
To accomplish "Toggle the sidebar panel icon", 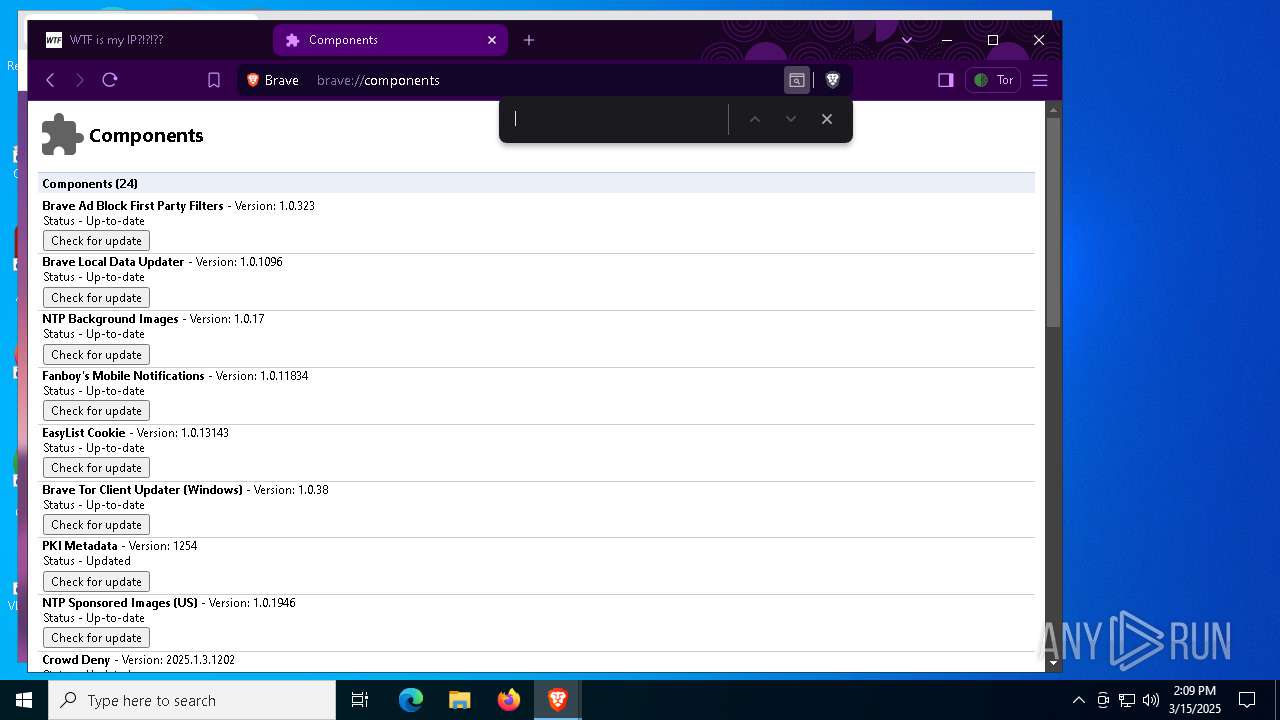I will 946,80.
